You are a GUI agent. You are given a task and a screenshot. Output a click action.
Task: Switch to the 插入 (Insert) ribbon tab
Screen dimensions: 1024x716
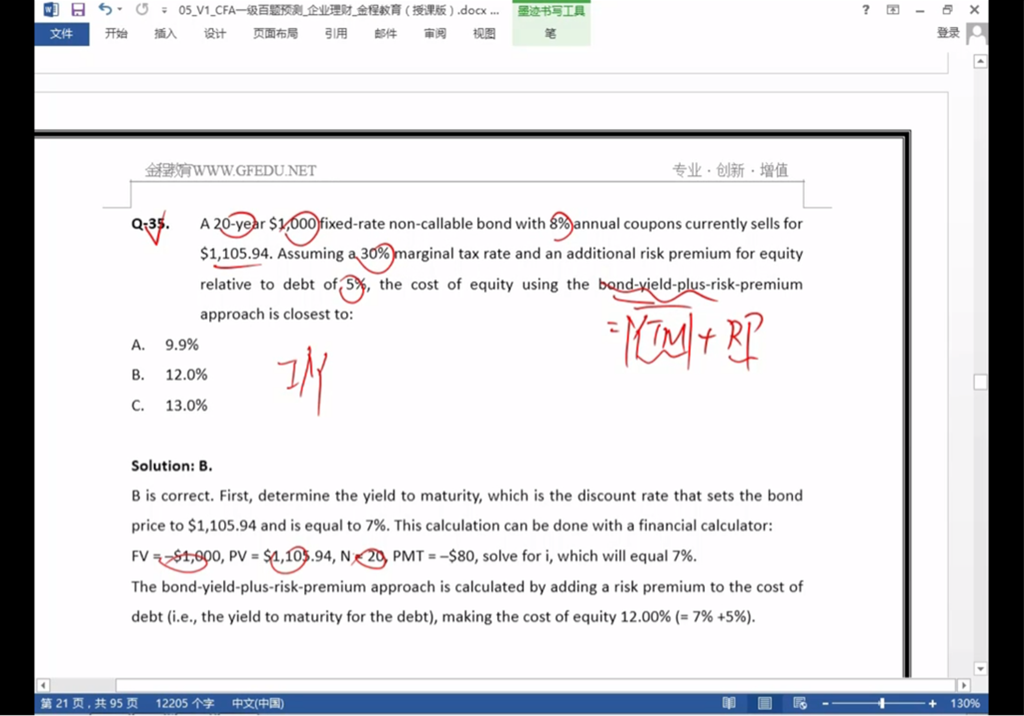pos(165,34)
